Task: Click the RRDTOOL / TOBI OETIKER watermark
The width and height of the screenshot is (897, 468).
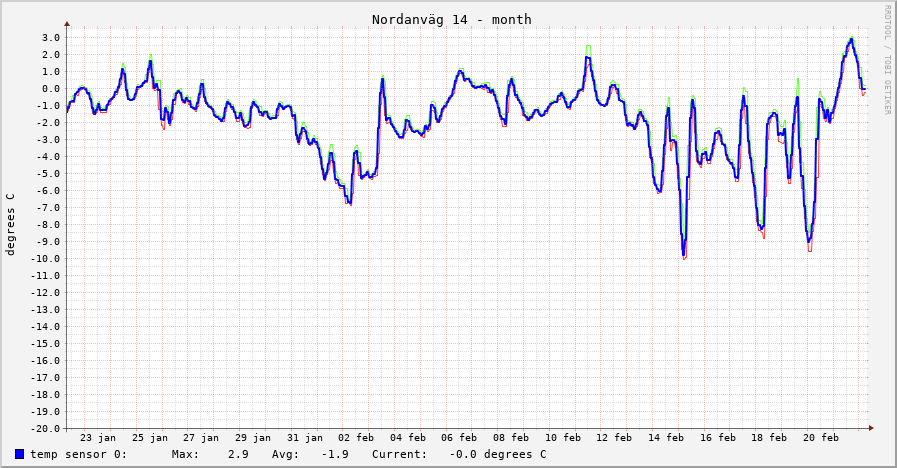Action: pos(887,60)
